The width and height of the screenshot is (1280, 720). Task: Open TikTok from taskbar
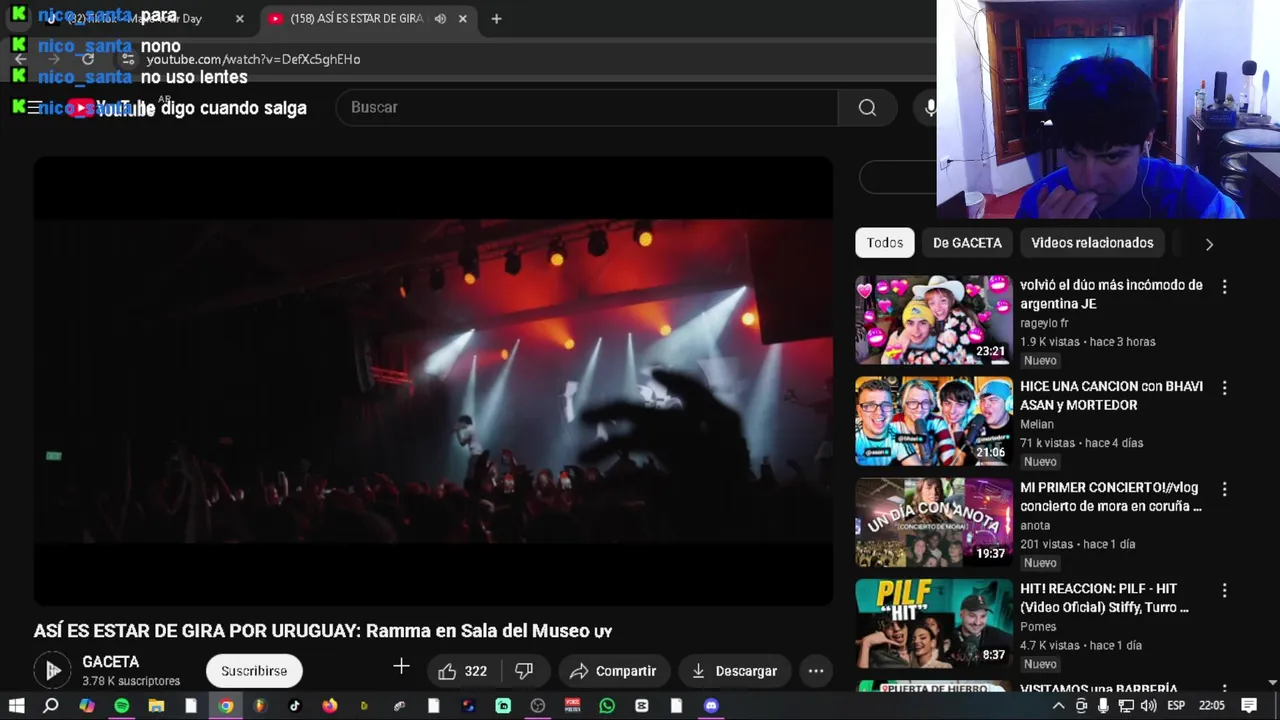[x=295, y=706]
